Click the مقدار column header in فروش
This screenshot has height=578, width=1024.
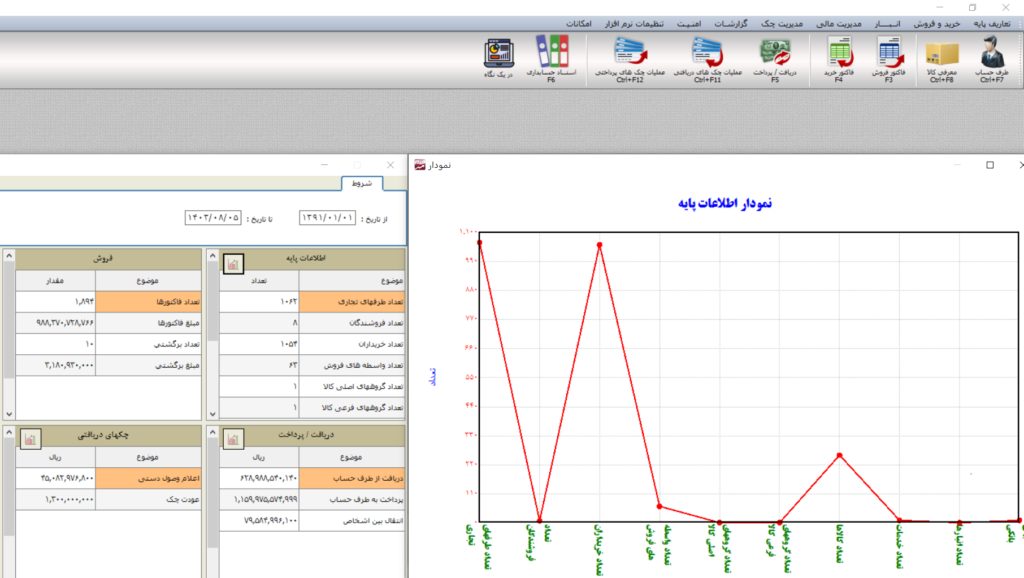[x=56, y=280]
